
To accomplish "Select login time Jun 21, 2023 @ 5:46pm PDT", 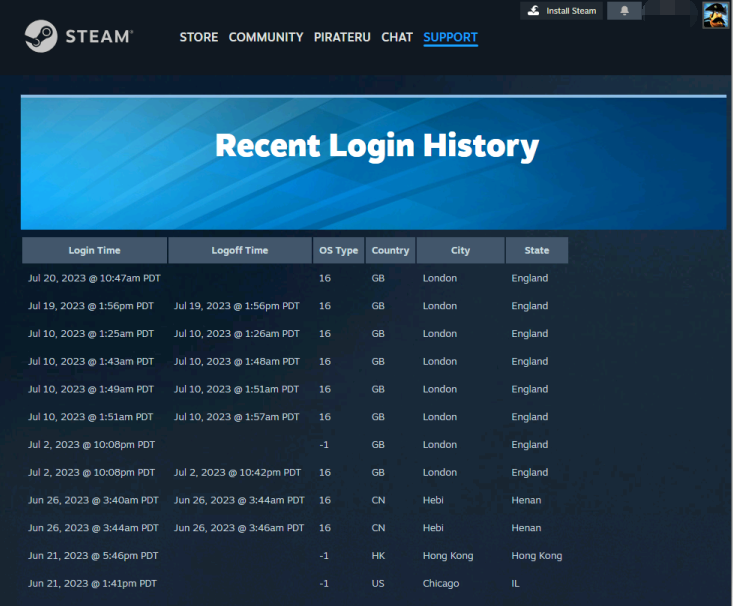I will pyautogui.click(x=93, y=556).
